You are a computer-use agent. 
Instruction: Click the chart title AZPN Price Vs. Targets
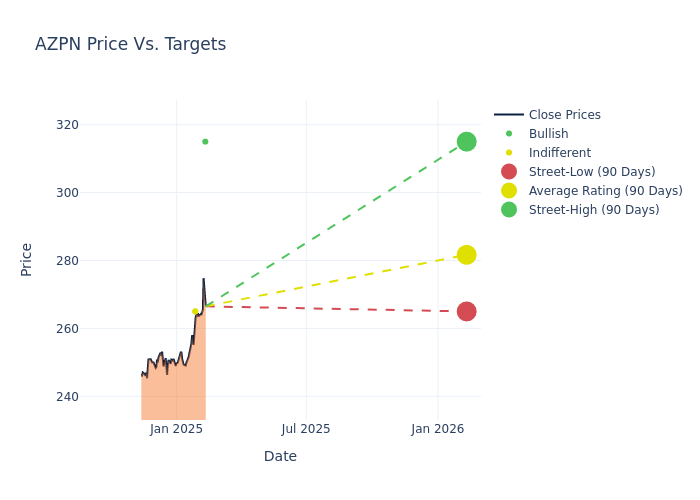(130, 44)
